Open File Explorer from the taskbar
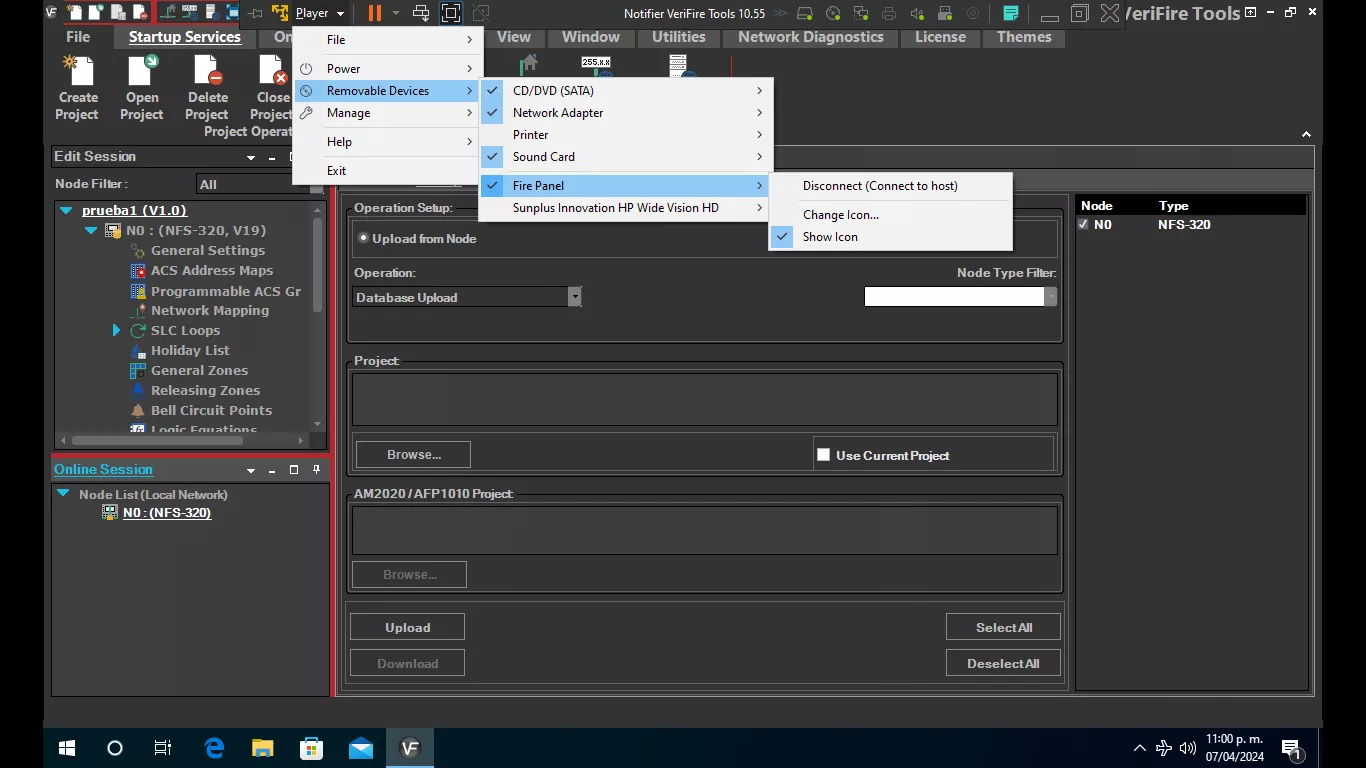This screenshot has height=768, width=1366. point(263,748)
